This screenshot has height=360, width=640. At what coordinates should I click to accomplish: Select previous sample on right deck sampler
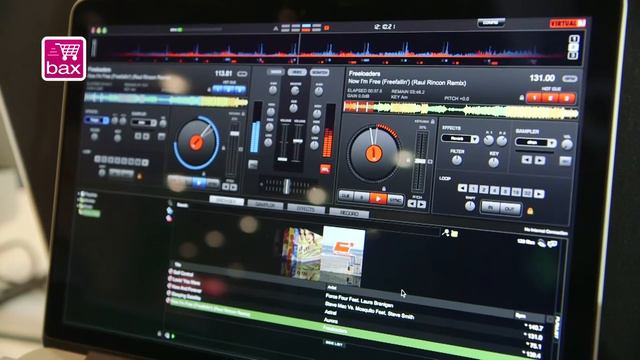coord(527,159)
